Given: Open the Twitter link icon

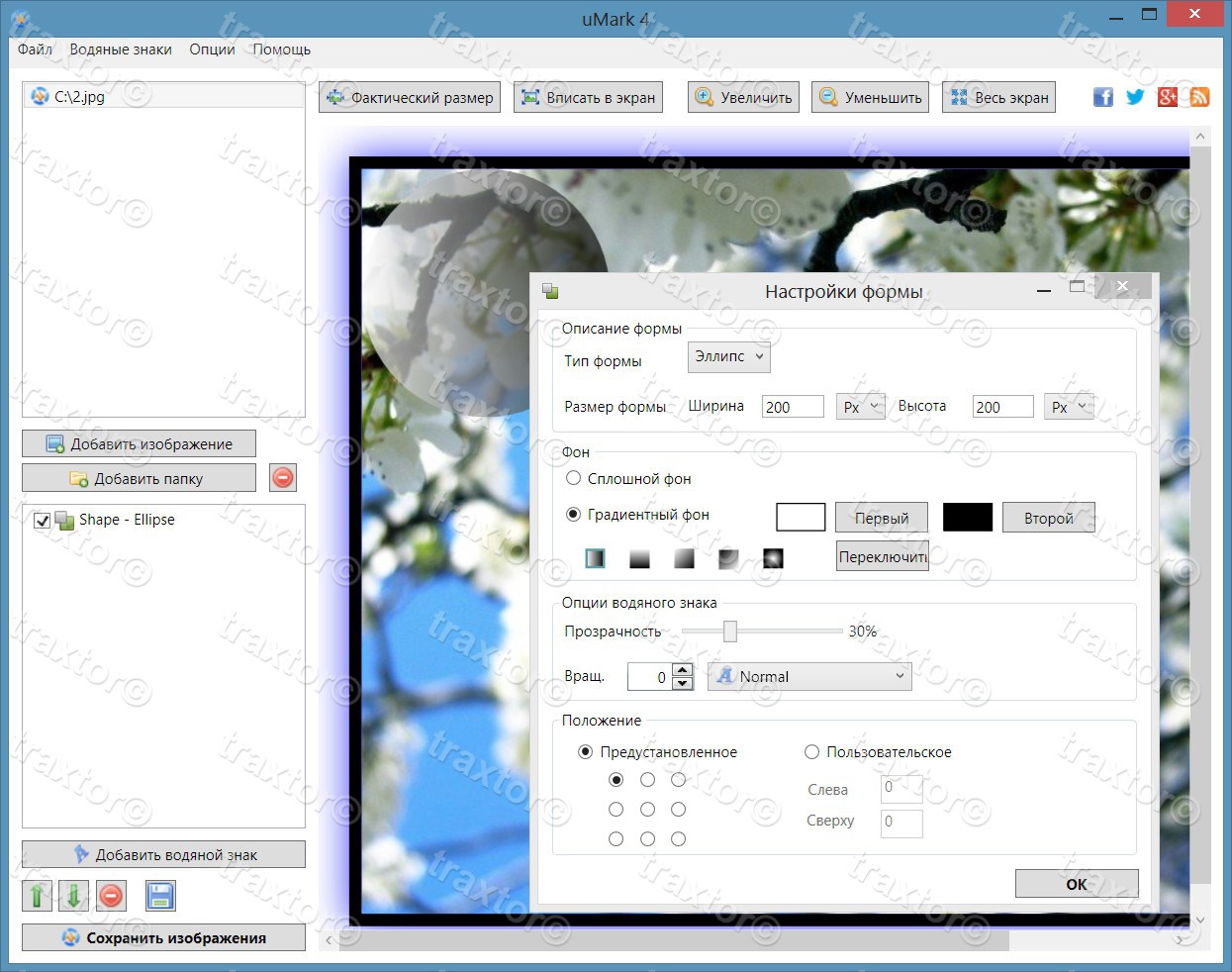Looking at the screenshot, I should click(x=1135, y=97).
